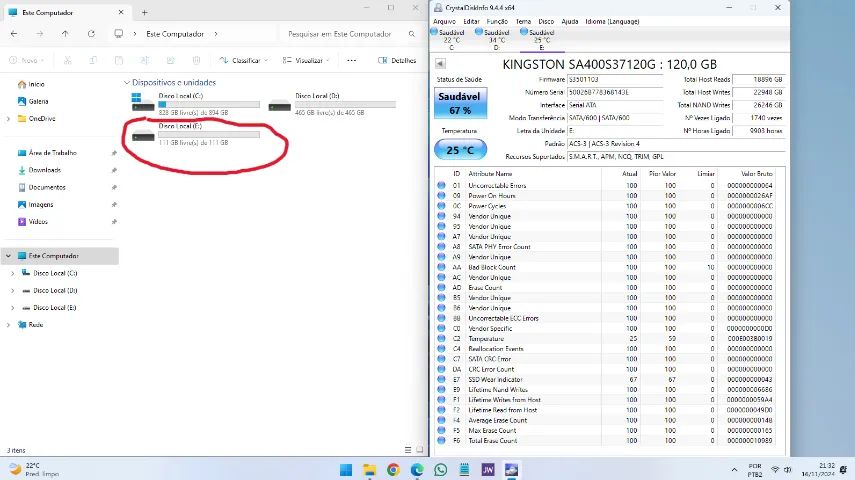Unpin Área de Trabalho using its pin icon
The width and height of the screenshot is (855, 480).
coord(114,153)
